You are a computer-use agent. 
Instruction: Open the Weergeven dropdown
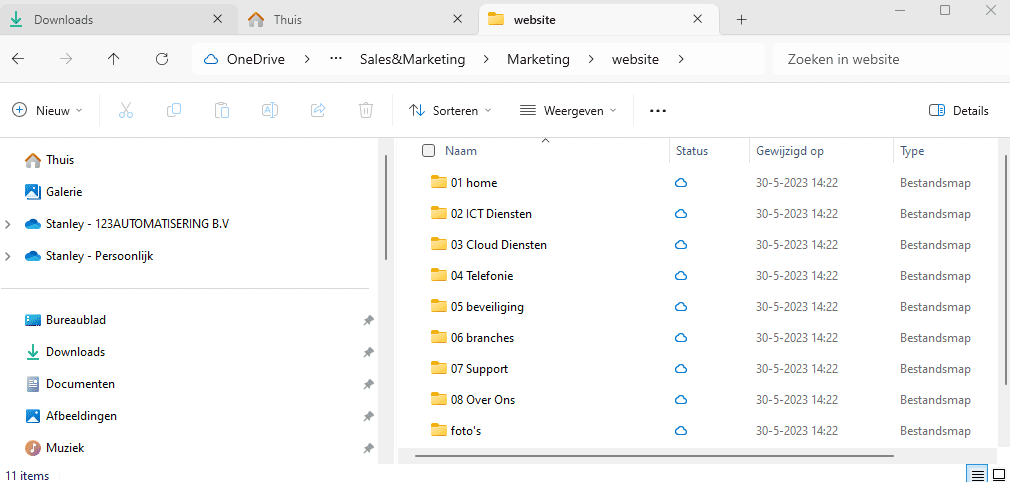pos(568,110)
